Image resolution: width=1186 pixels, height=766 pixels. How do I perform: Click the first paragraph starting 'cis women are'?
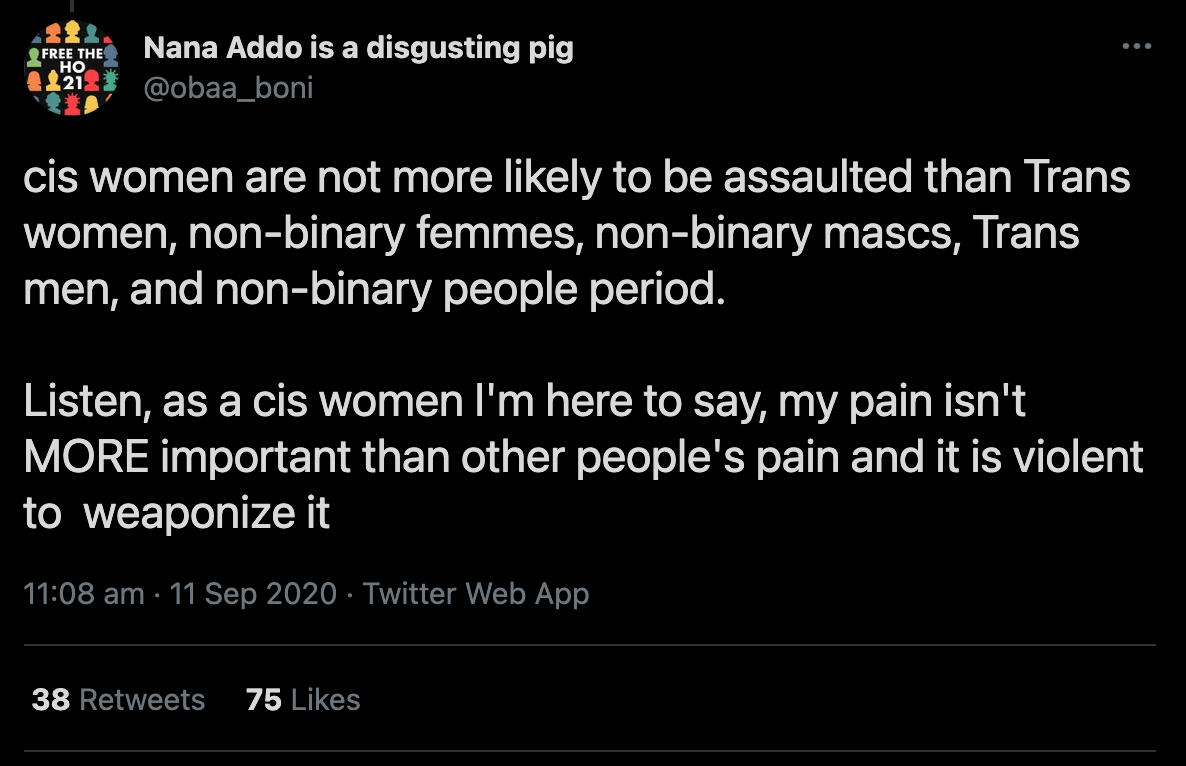[x=575, y=233]
